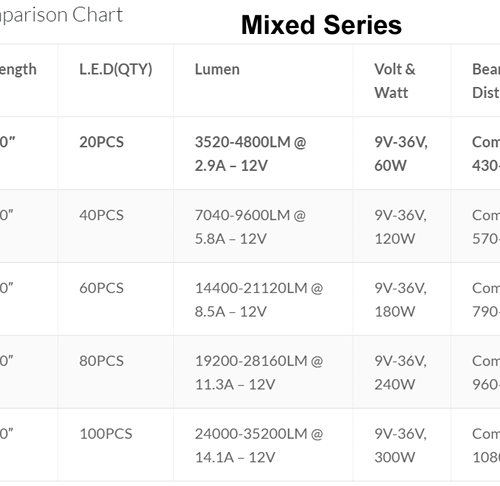
Task: Select the 9V-36V, 120W cell
Action: [400, 227]
